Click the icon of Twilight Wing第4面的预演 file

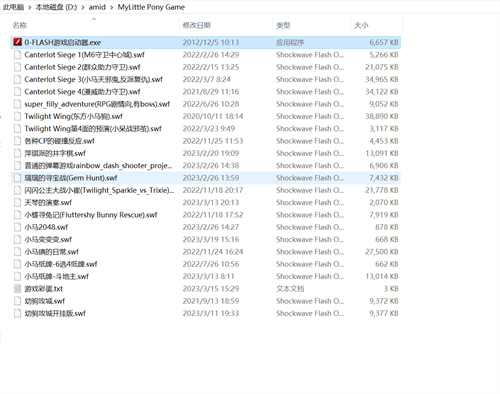pyautogui.click(x=17, y=129)
